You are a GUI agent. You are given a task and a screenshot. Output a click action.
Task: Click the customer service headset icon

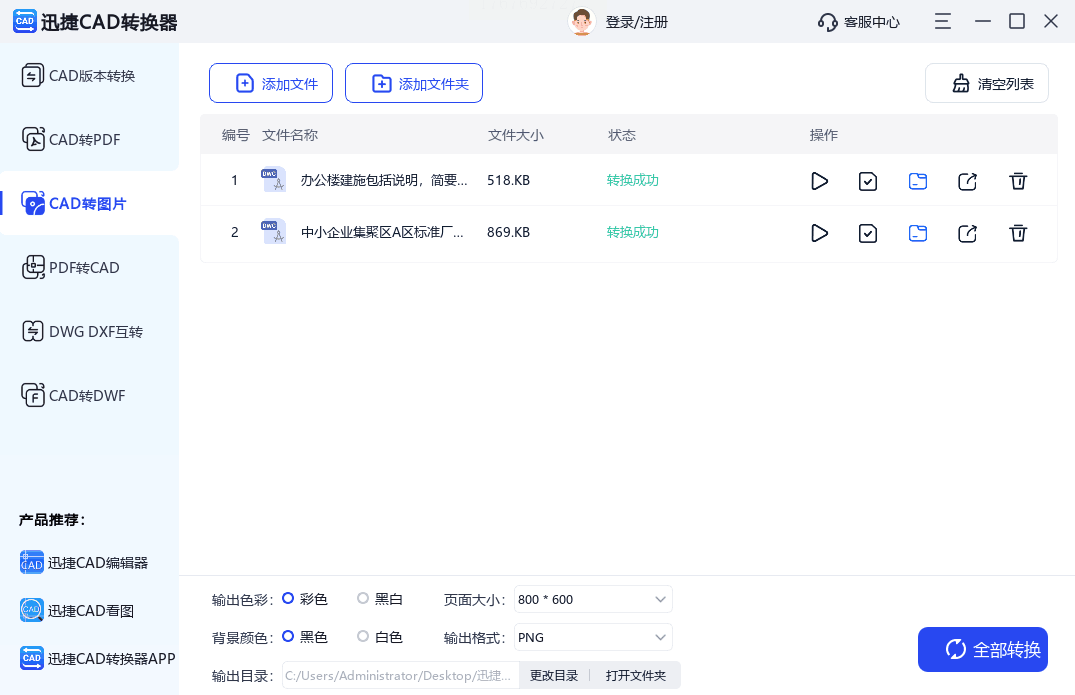pos(827,22)
